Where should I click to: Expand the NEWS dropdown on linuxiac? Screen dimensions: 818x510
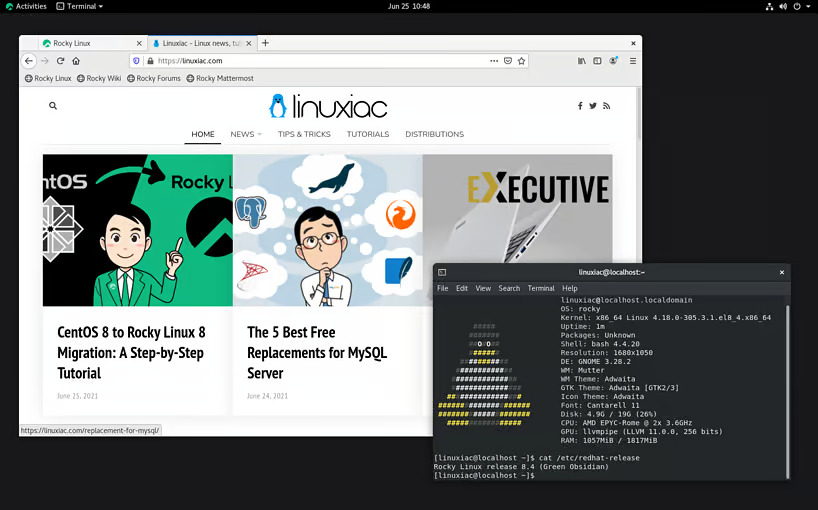coord(246,134)
